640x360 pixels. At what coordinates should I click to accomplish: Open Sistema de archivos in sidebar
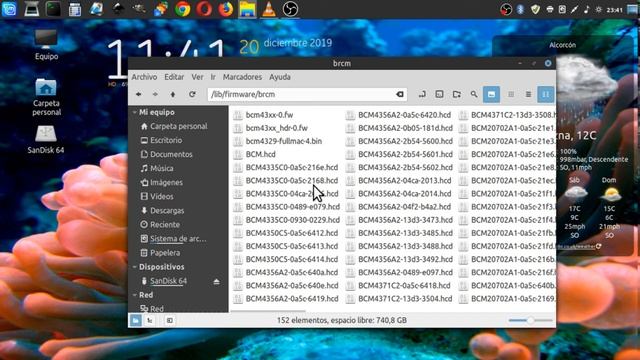[x=178, y=239]
